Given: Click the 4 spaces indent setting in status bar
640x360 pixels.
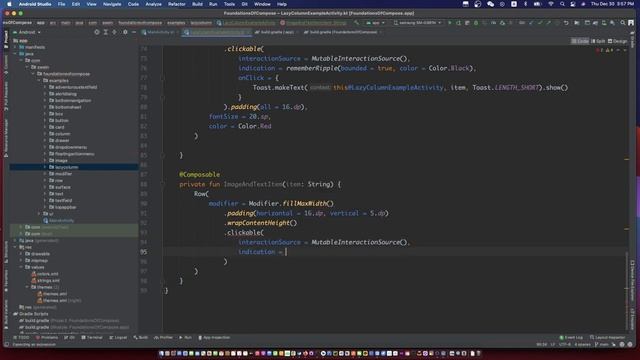Looking at the screenshot, I should tap(582, 344).
